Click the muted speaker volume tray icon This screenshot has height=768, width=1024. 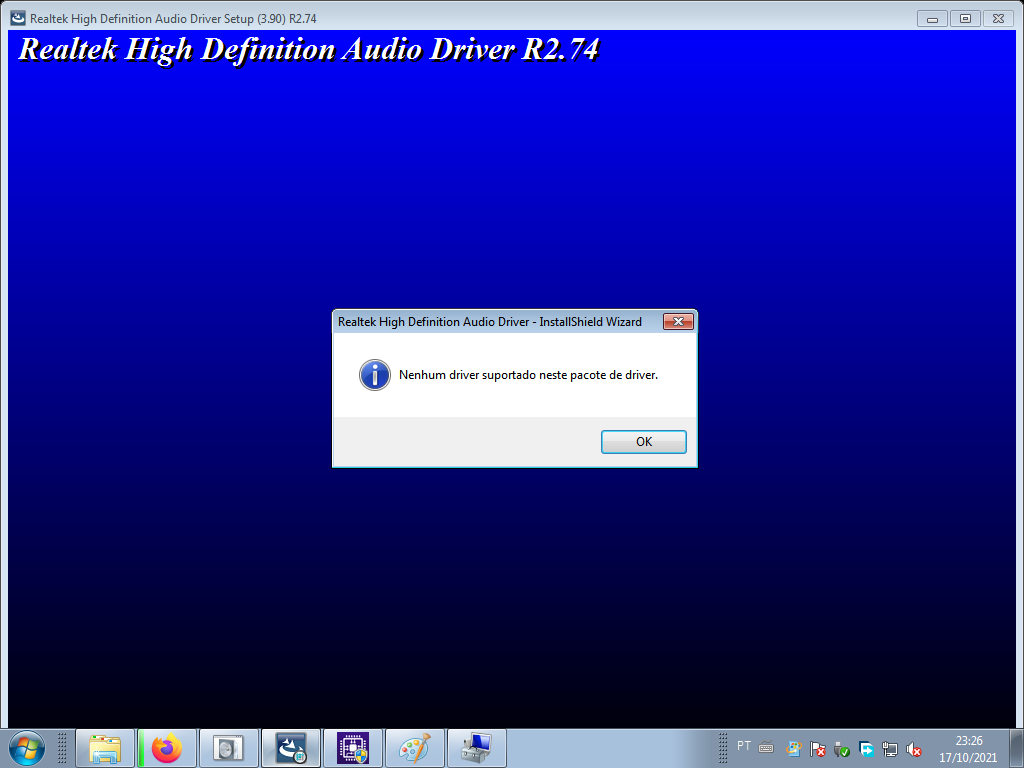click(914, 749)
